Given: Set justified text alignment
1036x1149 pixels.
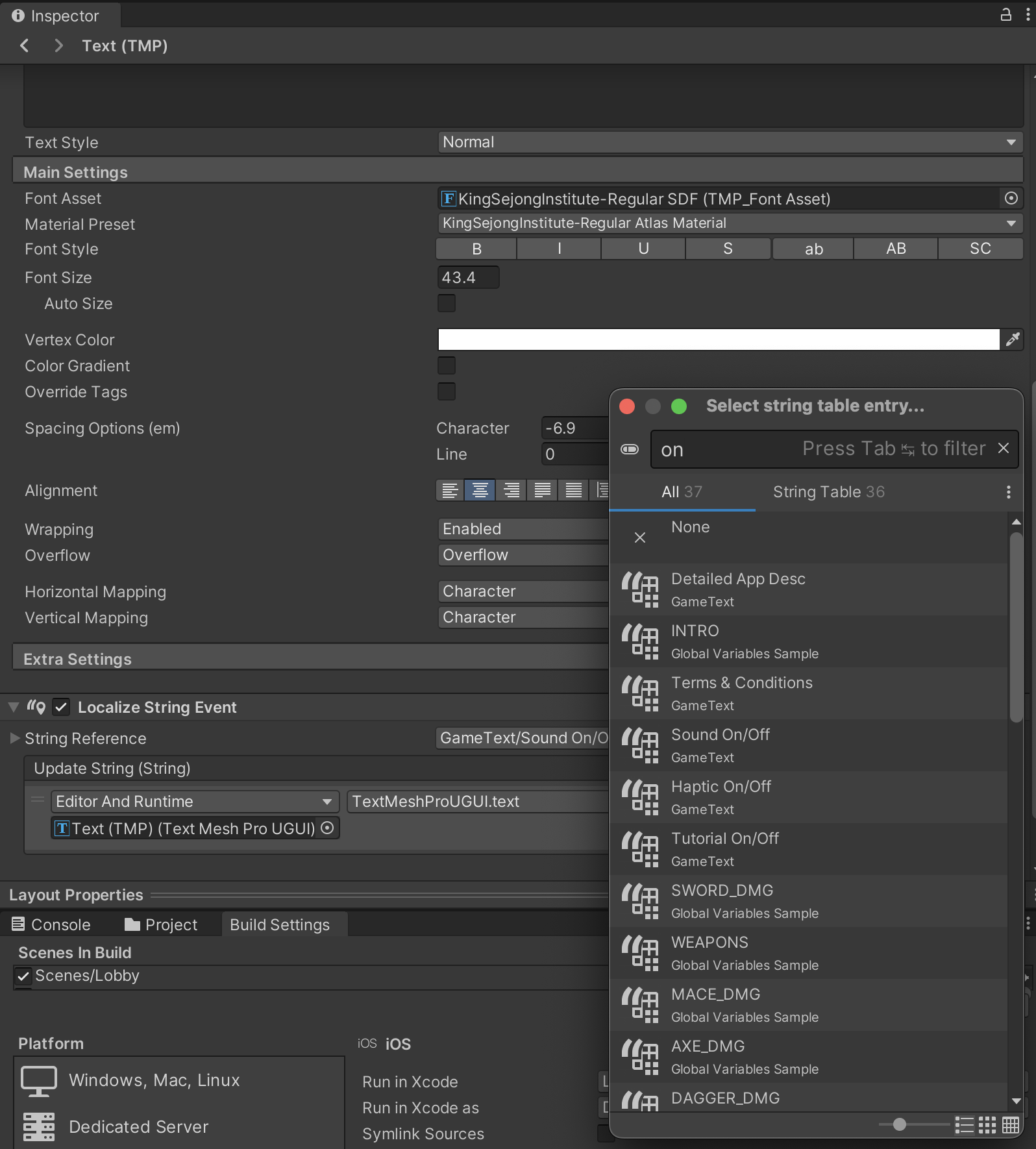Looking at the screenshot, I should [x=543, y=490].
